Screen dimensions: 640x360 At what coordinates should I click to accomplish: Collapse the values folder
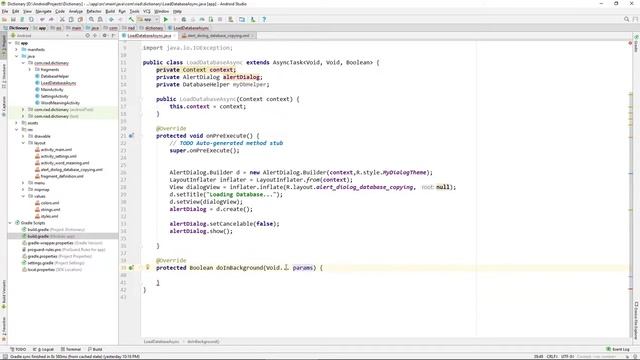pos(23,196)
